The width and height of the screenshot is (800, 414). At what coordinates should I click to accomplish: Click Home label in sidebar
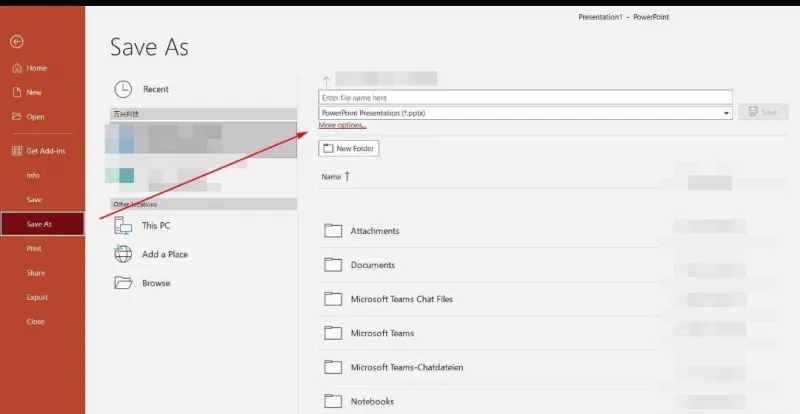36,68
